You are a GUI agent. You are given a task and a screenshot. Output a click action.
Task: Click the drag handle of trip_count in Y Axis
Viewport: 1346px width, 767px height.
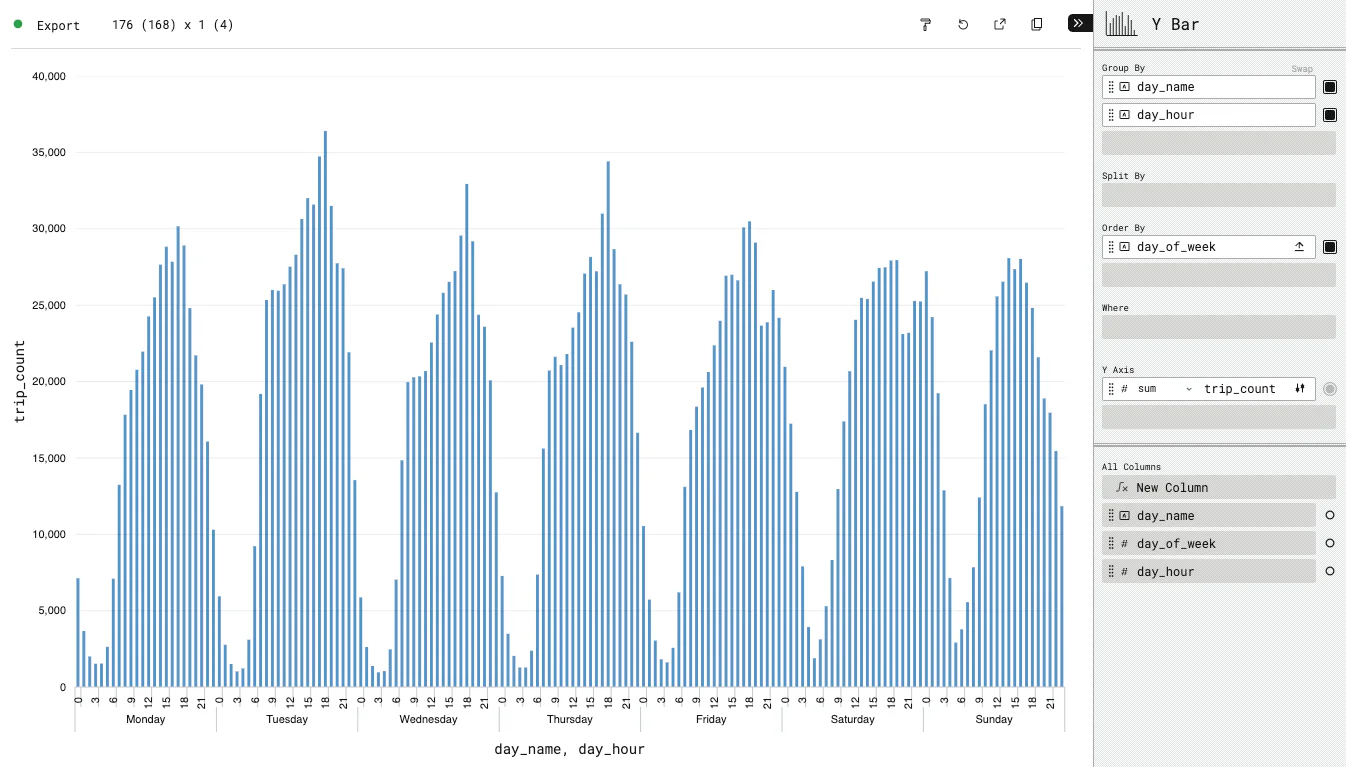1110,389
